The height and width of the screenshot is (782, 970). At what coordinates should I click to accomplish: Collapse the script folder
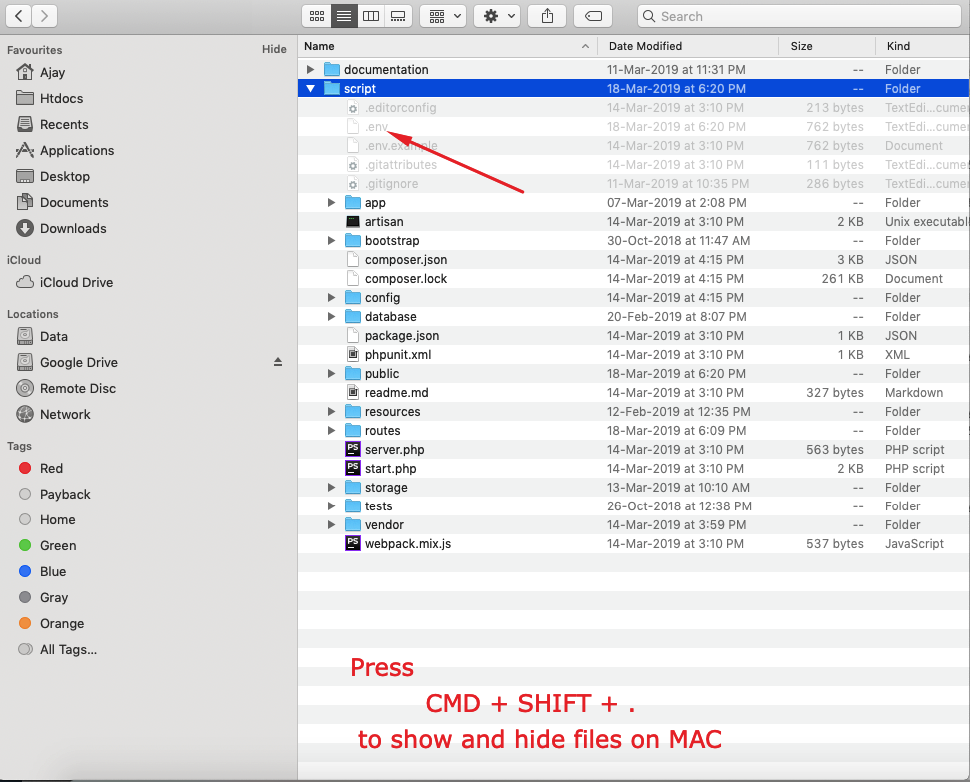click(x=311, y=88)
